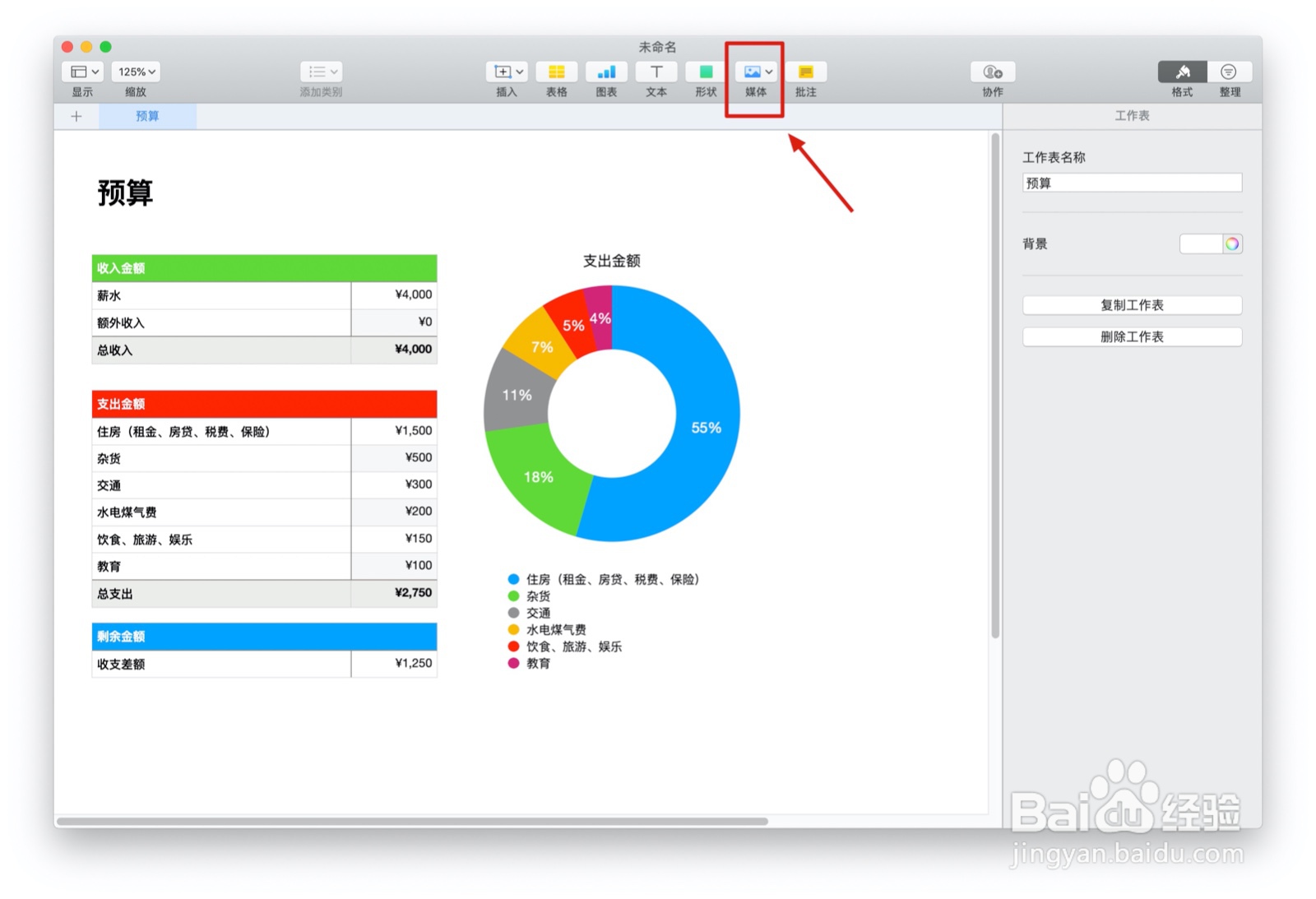Open the 媒体 media dropdown

[x=756, y=72]
